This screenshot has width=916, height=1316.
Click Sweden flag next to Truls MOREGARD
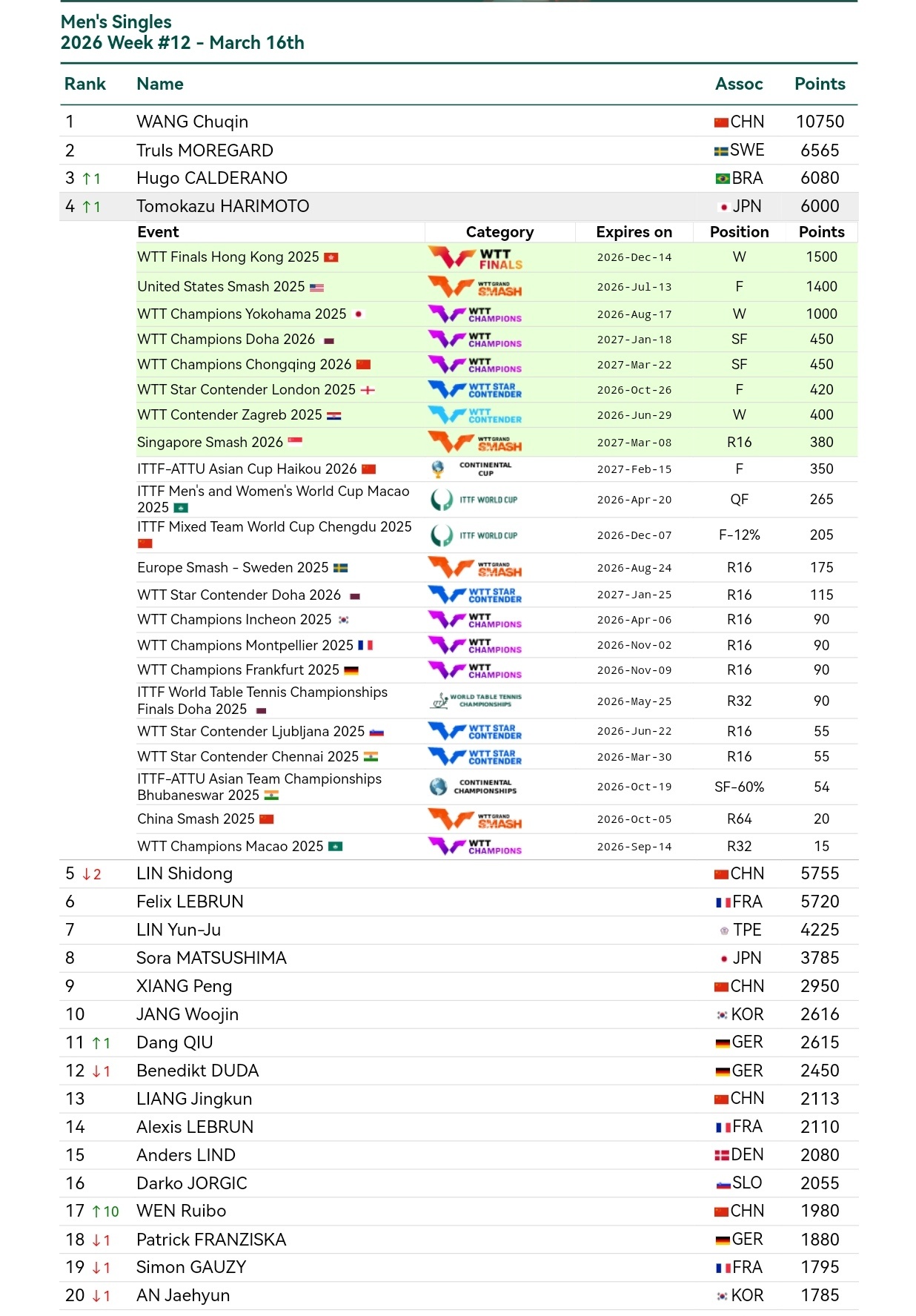(x=721, y=151)
